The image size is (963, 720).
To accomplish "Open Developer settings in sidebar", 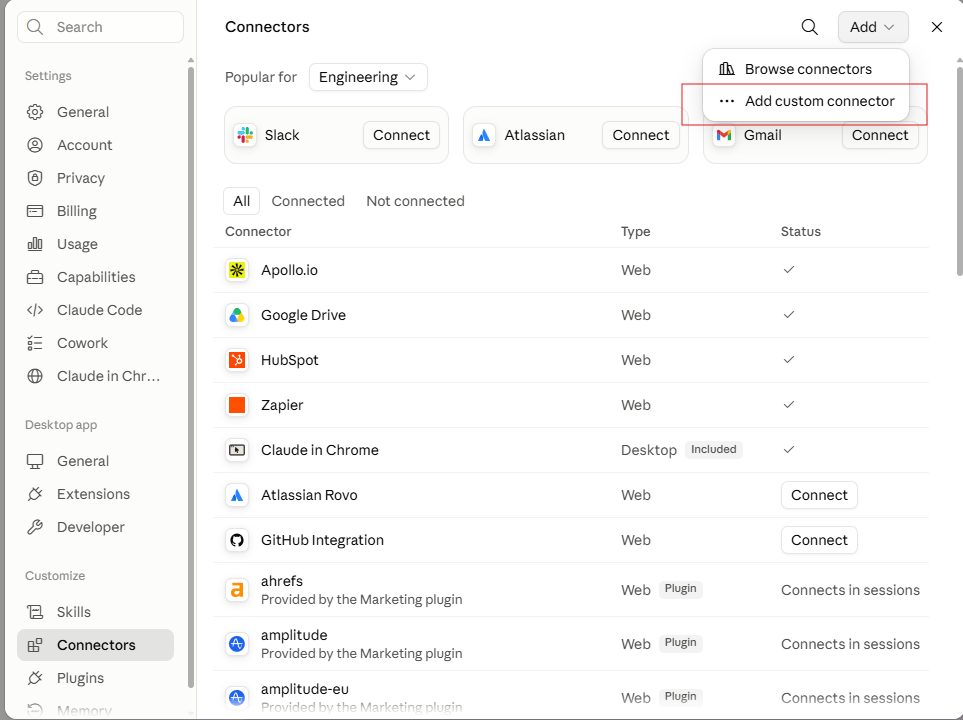I will click(x=95, y=527).
